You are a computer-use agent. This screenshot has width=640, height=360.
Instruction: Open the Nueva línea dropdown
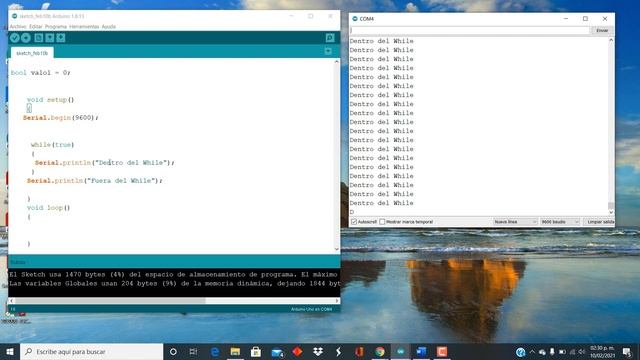(x=515, y=222)
